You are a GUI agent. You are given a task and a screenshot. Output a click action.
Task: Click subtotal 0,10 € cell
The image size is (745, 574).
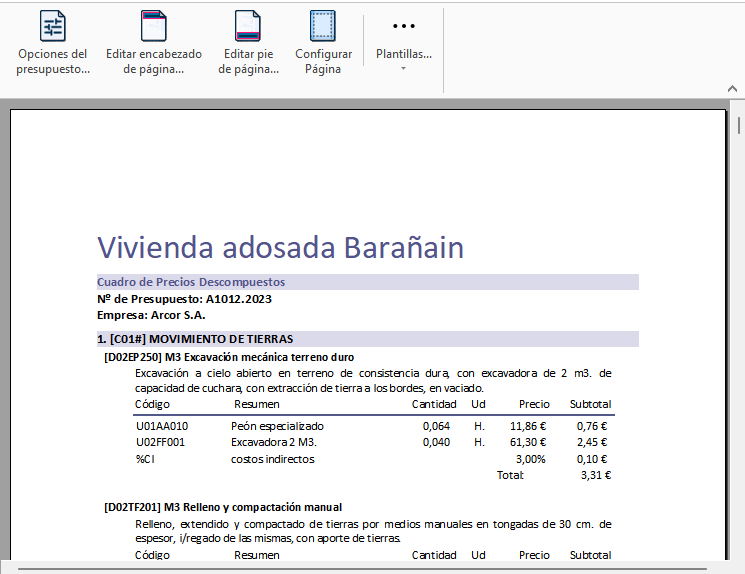[592, 459]
